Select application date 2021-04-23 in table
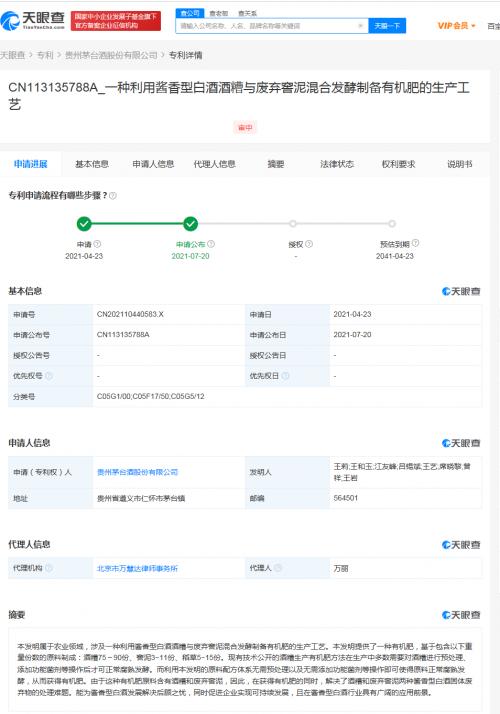This screenshot has width=500, height=714. click(x=352, y=314)
